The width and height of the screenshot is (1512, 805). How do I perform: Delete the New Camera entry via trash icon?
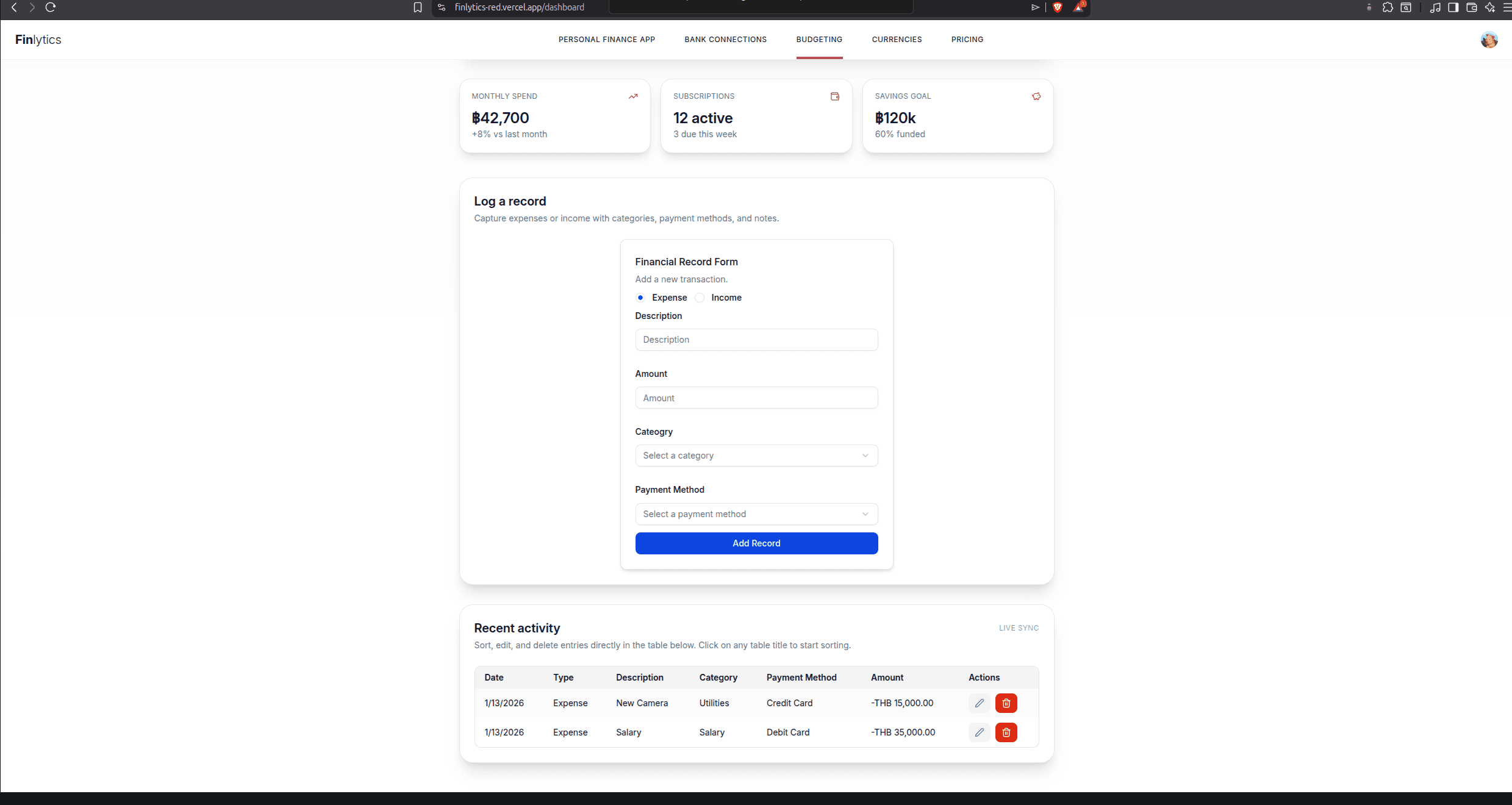pyautogui.click(x=1006, y=703)
